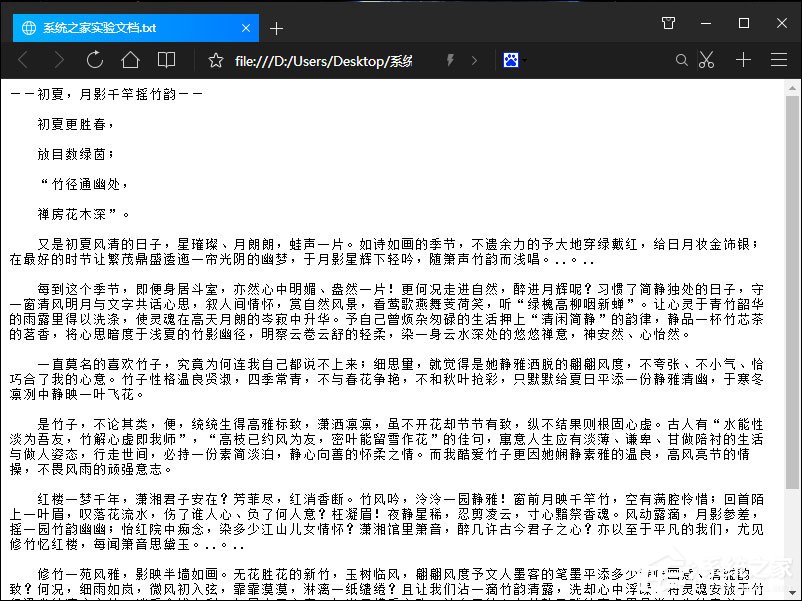
Task: Select the 系统之家实验文档.txt tab
Action: 136,28
